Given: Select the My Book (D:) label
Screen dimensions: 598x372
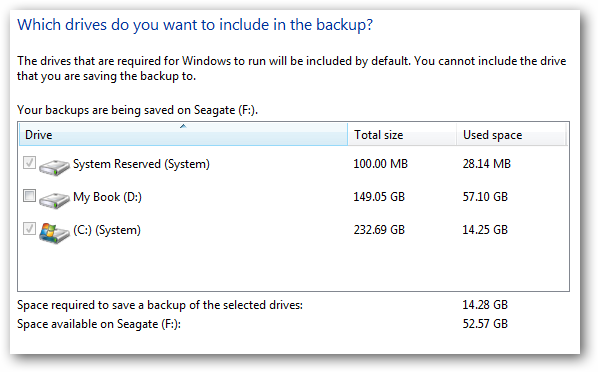Looking at the screenshot, I should click(x=107, y=197).
